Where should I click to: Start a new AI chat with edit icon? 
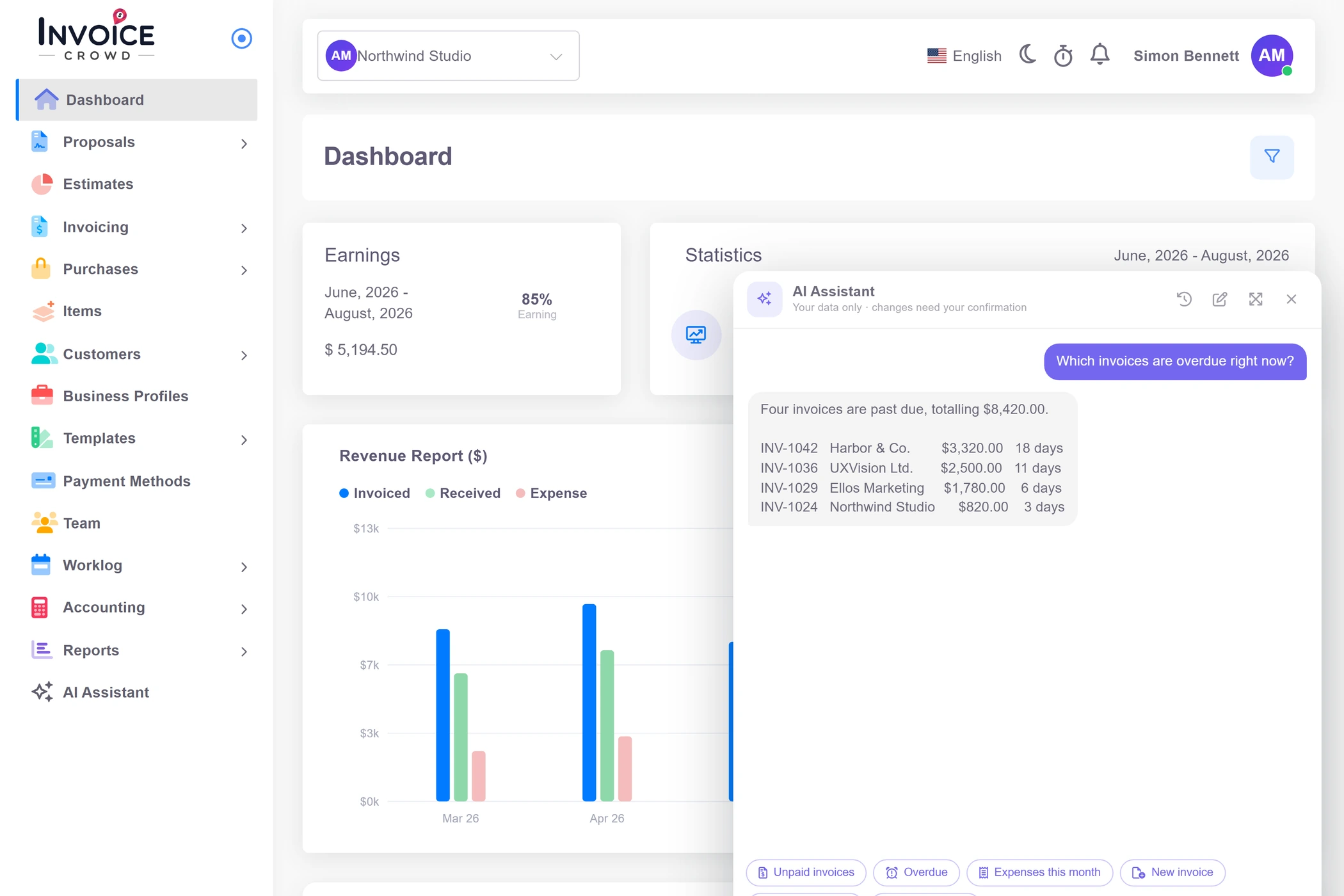tap(1220, 299)
